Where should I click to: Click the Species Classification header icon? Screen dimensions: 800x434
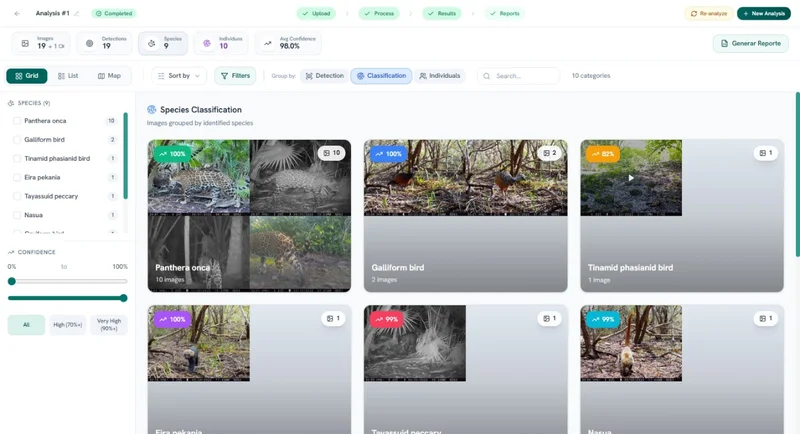coord(152,110)
